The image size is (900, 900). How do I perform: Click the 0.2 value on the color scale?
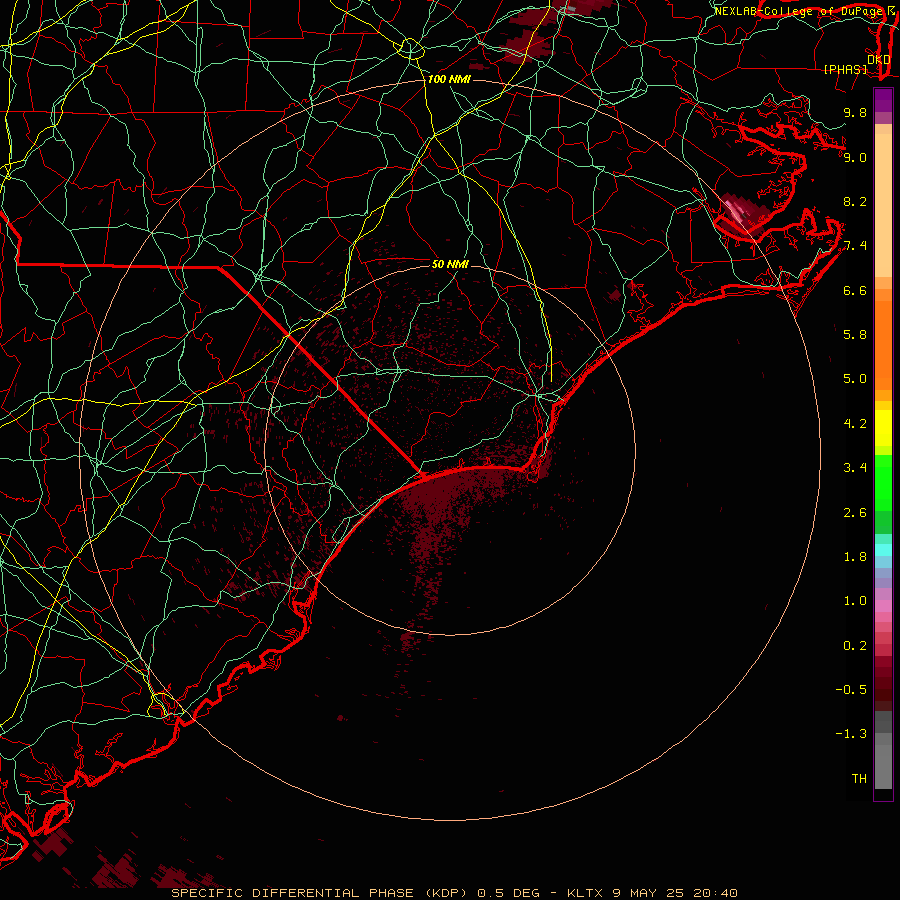[x=855, y=646]
